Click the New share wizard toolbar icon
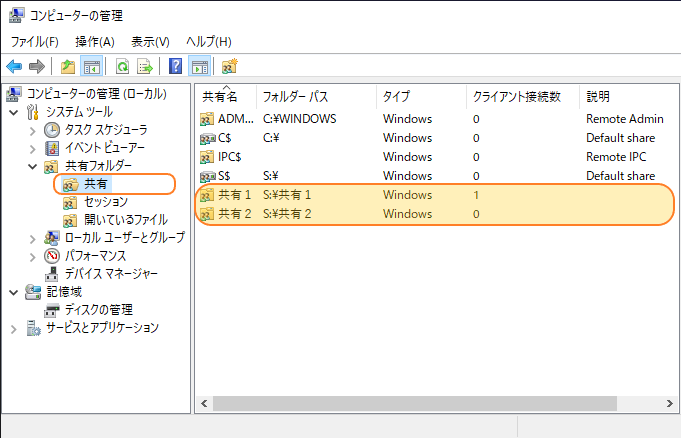 (x=230, y=66)
